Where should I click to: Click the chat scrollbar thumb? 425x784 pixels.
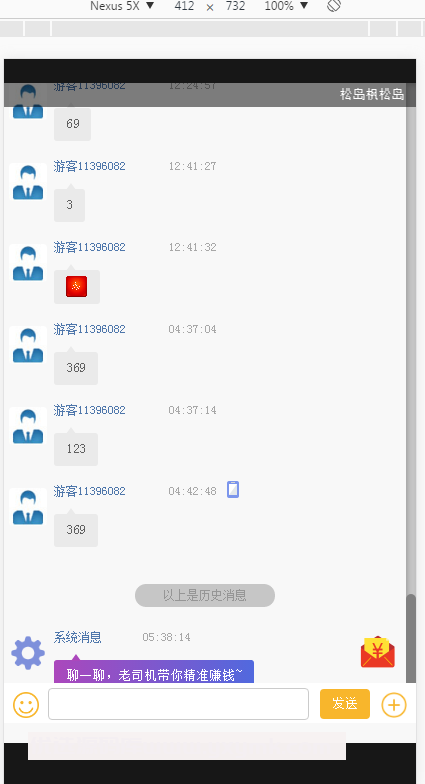(411, 638)
